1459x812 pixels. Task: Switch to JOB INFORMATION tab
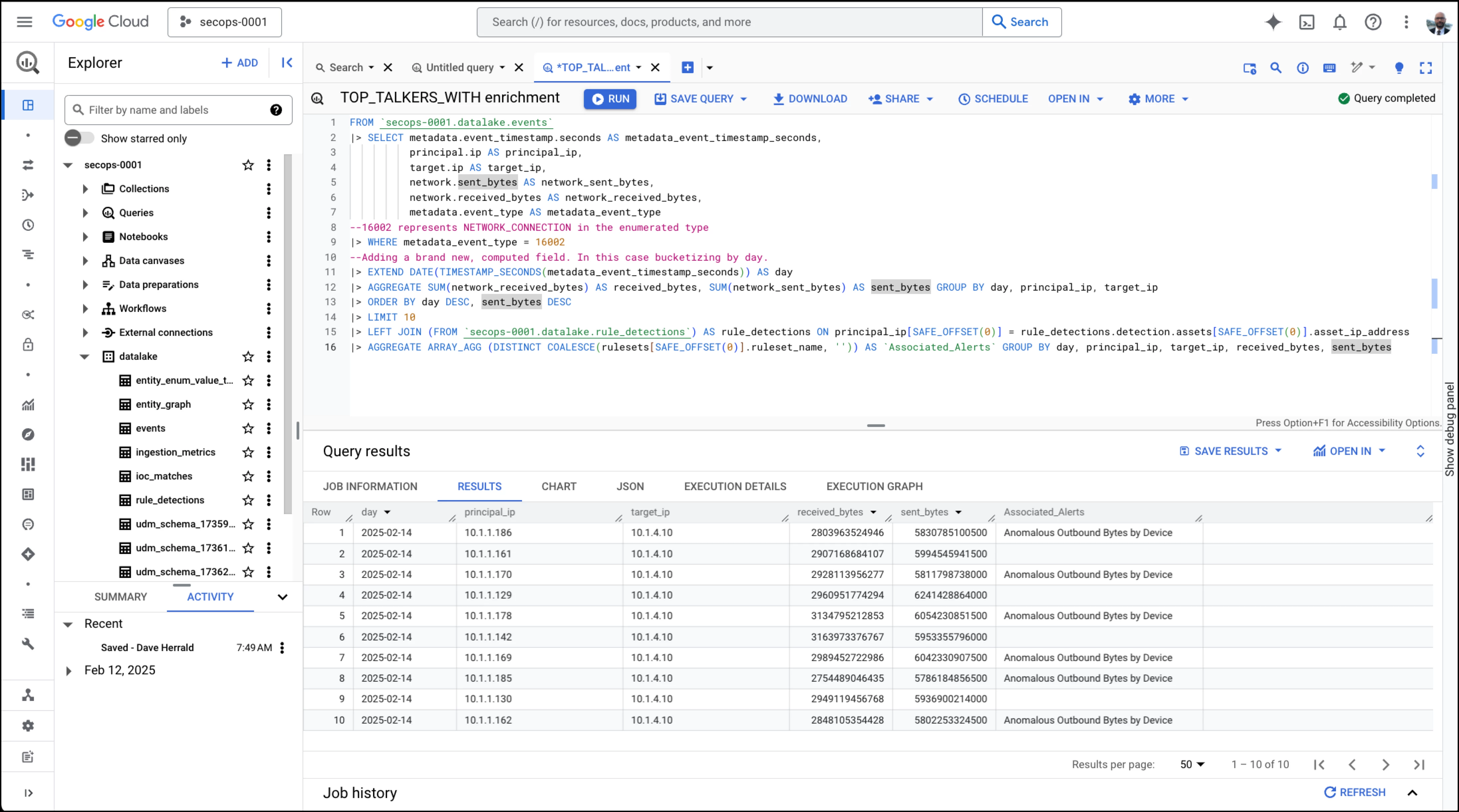(370, 486)
